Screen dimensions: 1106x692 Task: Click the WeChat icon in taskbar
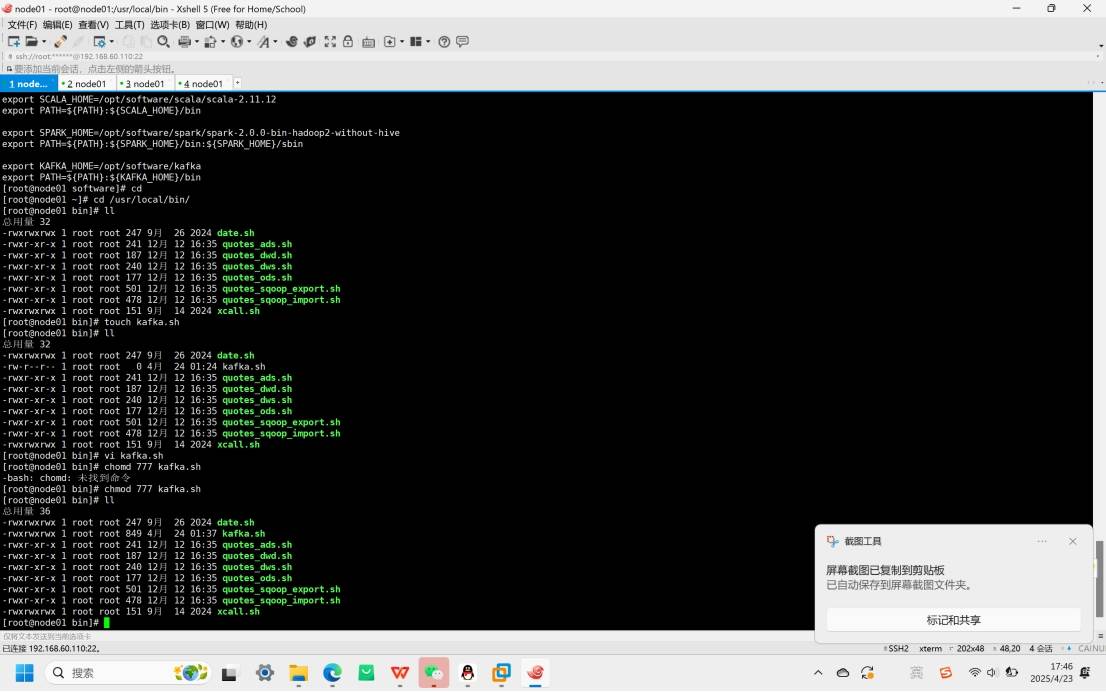434,673
